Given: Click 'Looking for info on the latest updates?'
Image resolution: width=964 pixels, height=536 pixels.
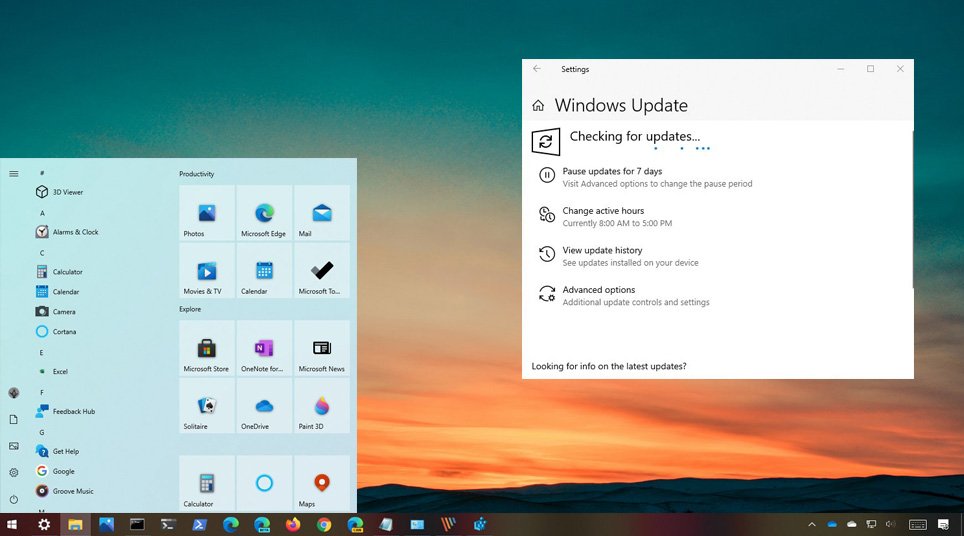Looking at the screenshot, I should click(609, 367).
